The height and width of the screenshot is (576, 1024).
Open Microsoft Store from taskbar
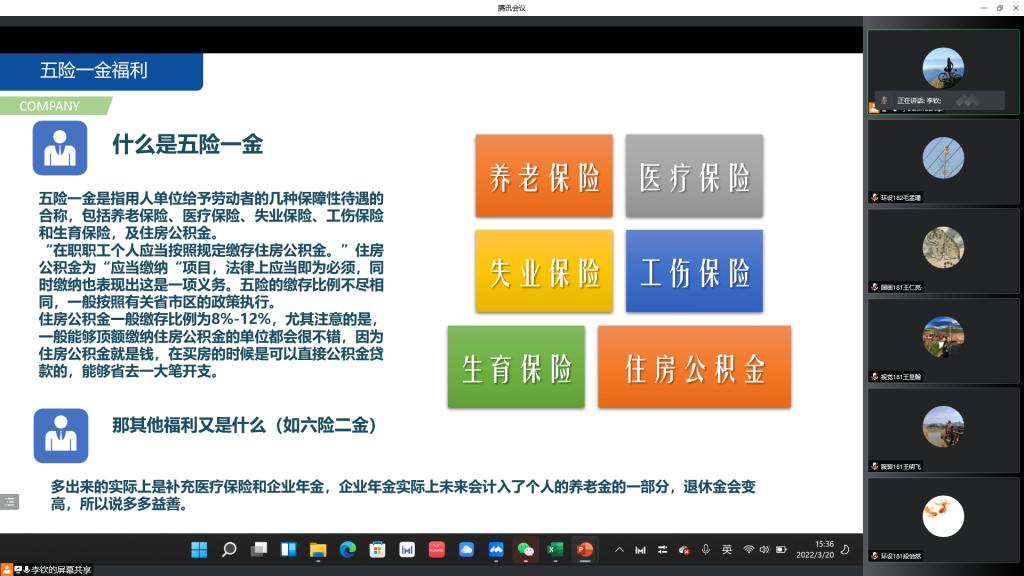(377, 549)
